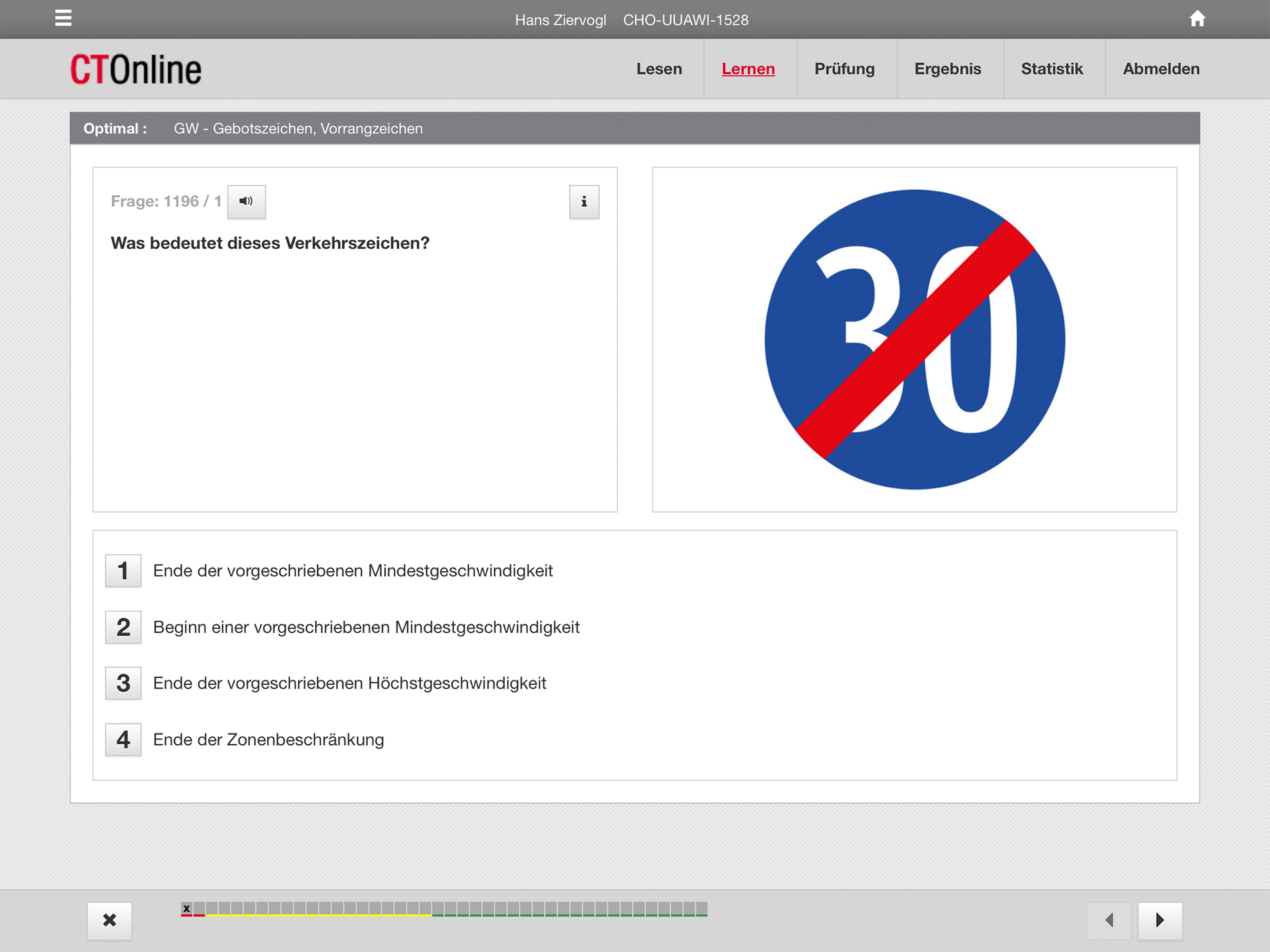Click text 'Ende der vorgeschriebenen Höchstgeschwindigkeit'
This screenshot has width=1270, height=952.
(x=349, y=683)
